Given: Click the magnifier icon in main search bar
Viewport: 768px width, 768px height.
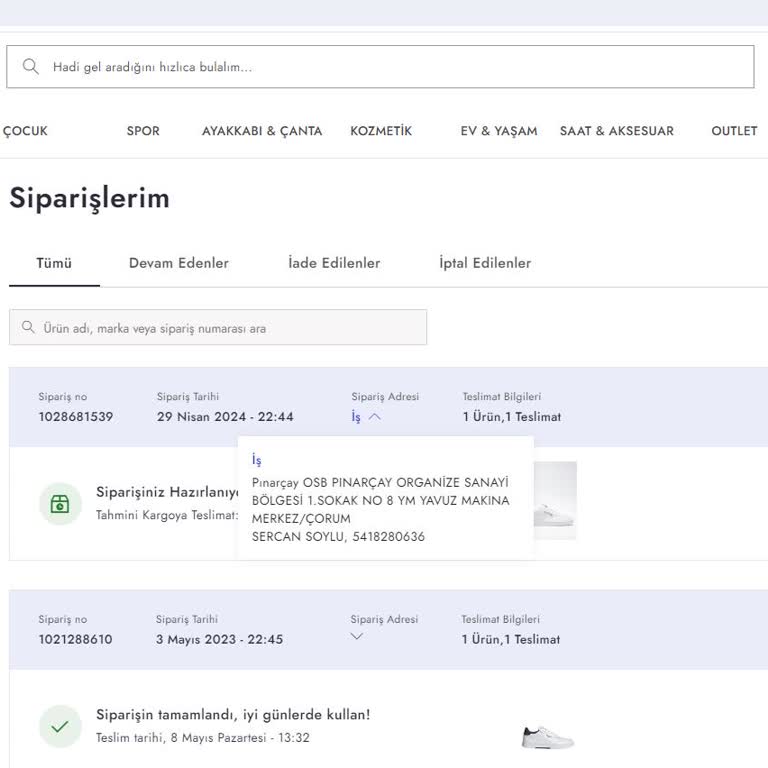Looking at the screenshot, I should 30,66.
